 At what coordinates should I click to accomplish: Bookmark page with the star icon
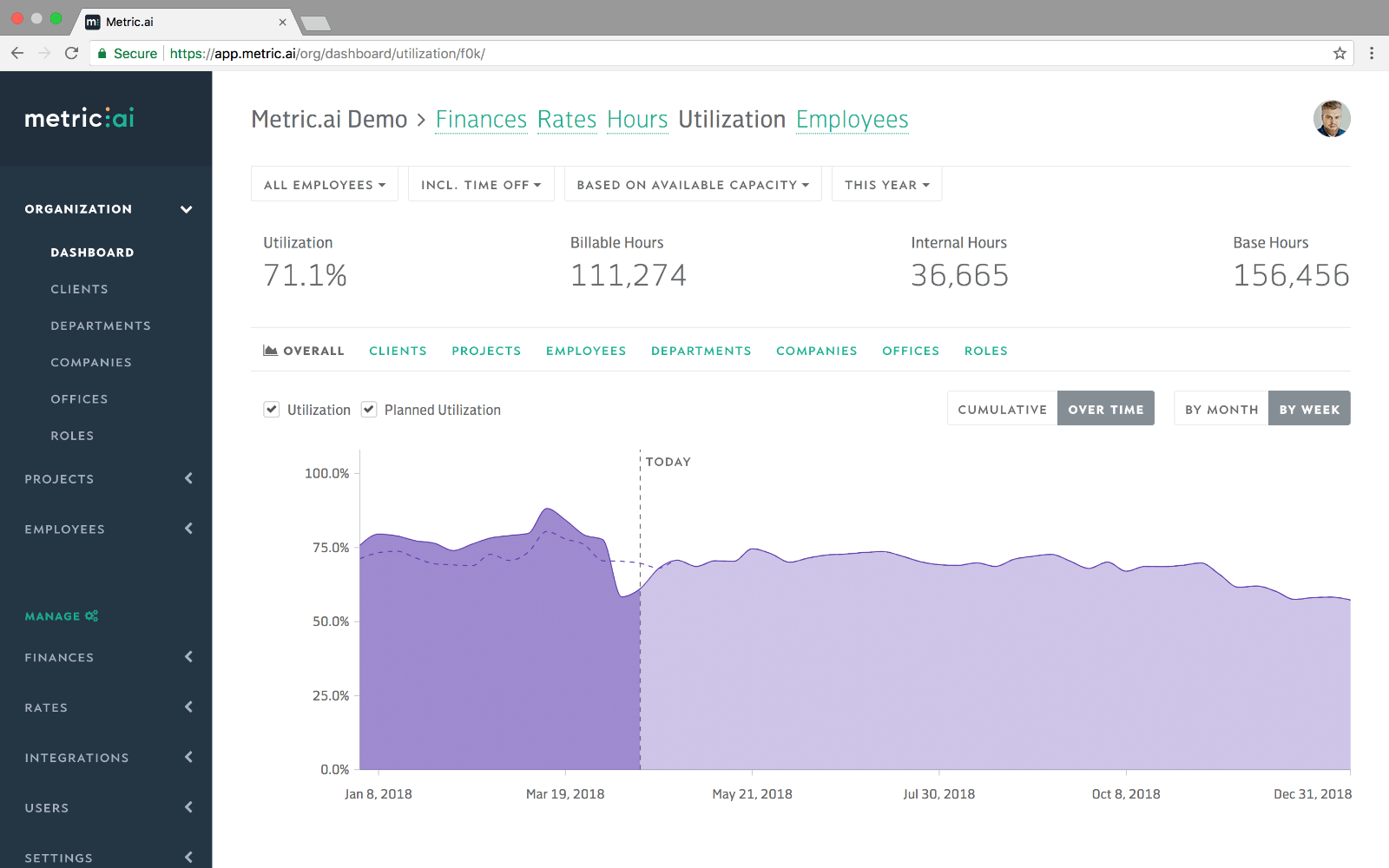tap(1340, 53)
